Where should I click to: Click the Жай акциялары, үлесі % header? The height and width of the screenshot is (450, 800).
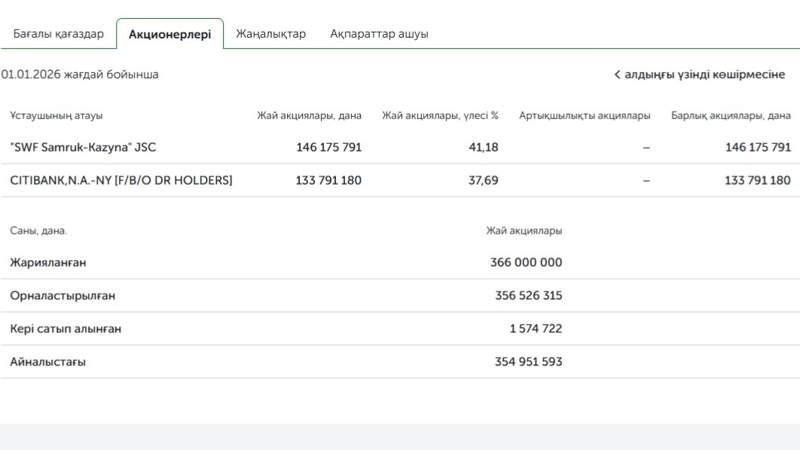click(440, 116)
